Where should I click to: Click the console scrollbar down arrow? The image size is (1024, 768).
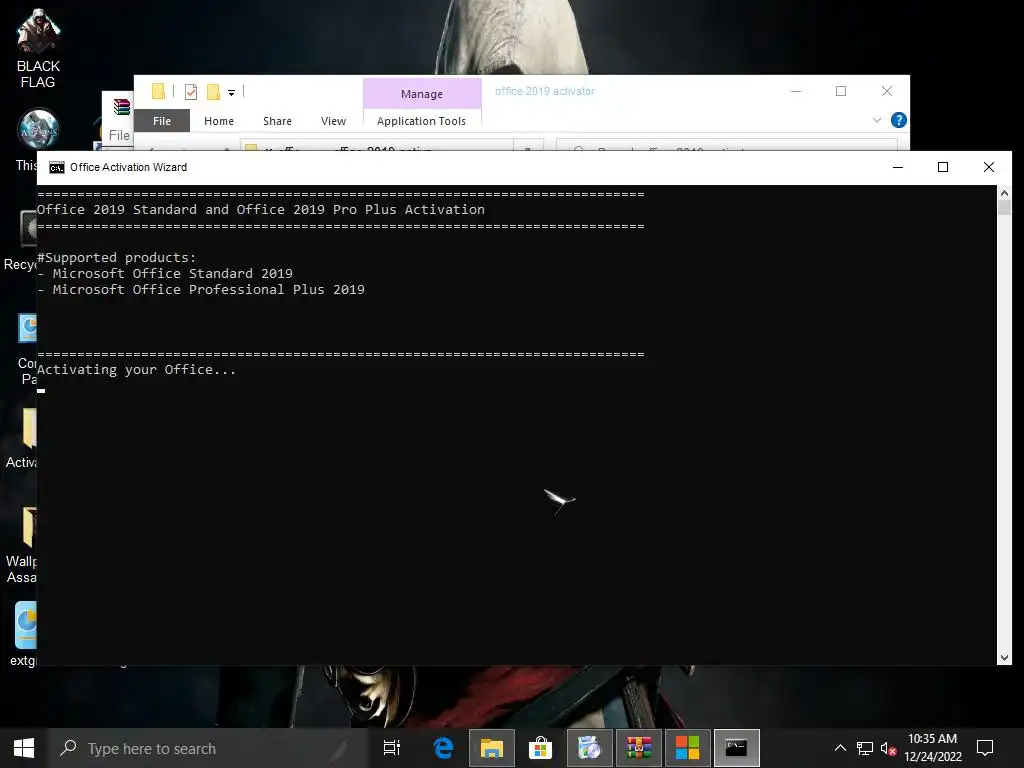[1004, 658]
